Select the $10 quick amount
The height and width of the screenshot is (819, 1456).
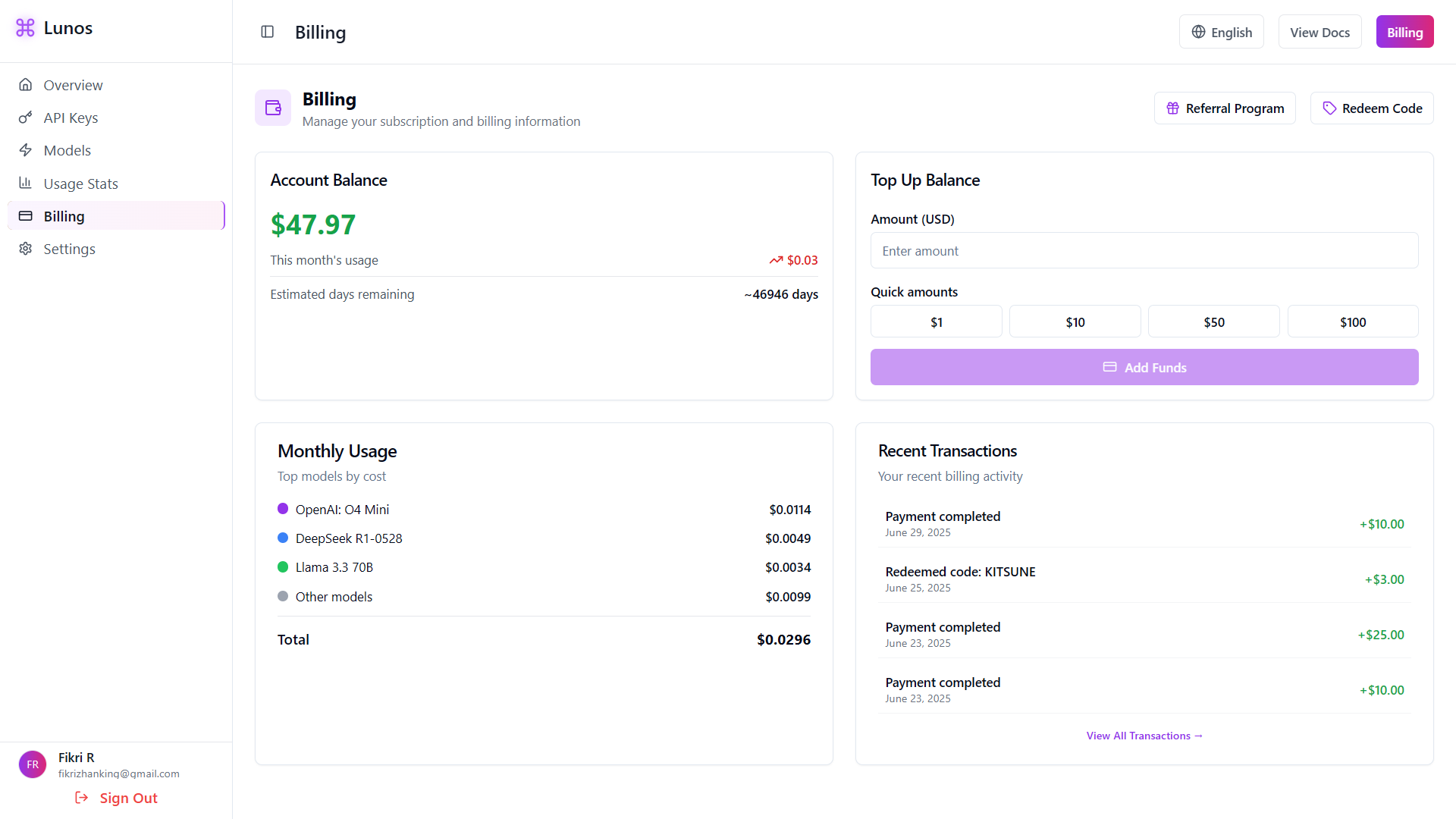(x=1075, y=322)
